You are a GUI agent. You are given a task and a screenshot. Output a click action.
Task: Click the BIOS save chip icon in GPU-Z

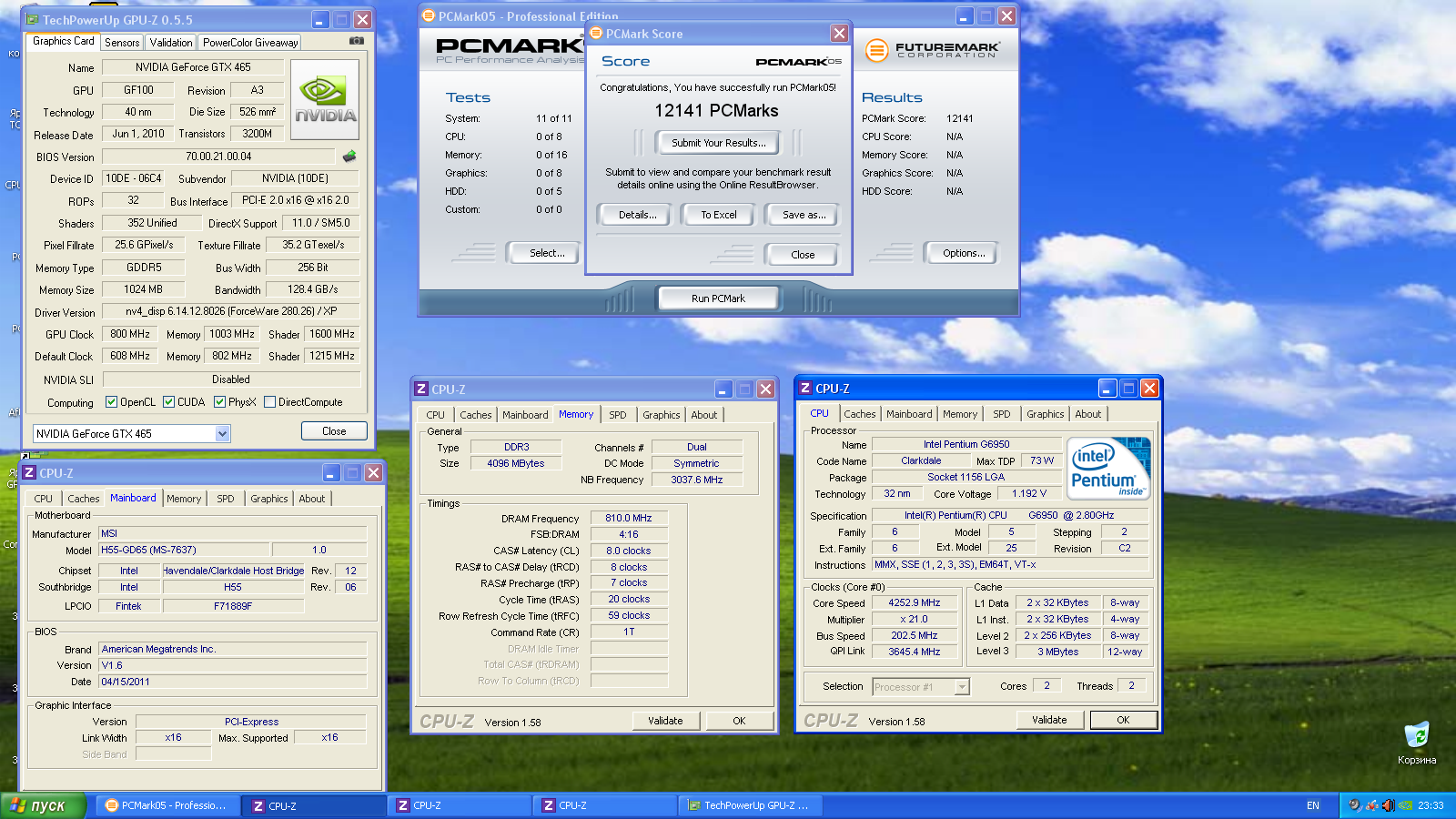(349, 157)
